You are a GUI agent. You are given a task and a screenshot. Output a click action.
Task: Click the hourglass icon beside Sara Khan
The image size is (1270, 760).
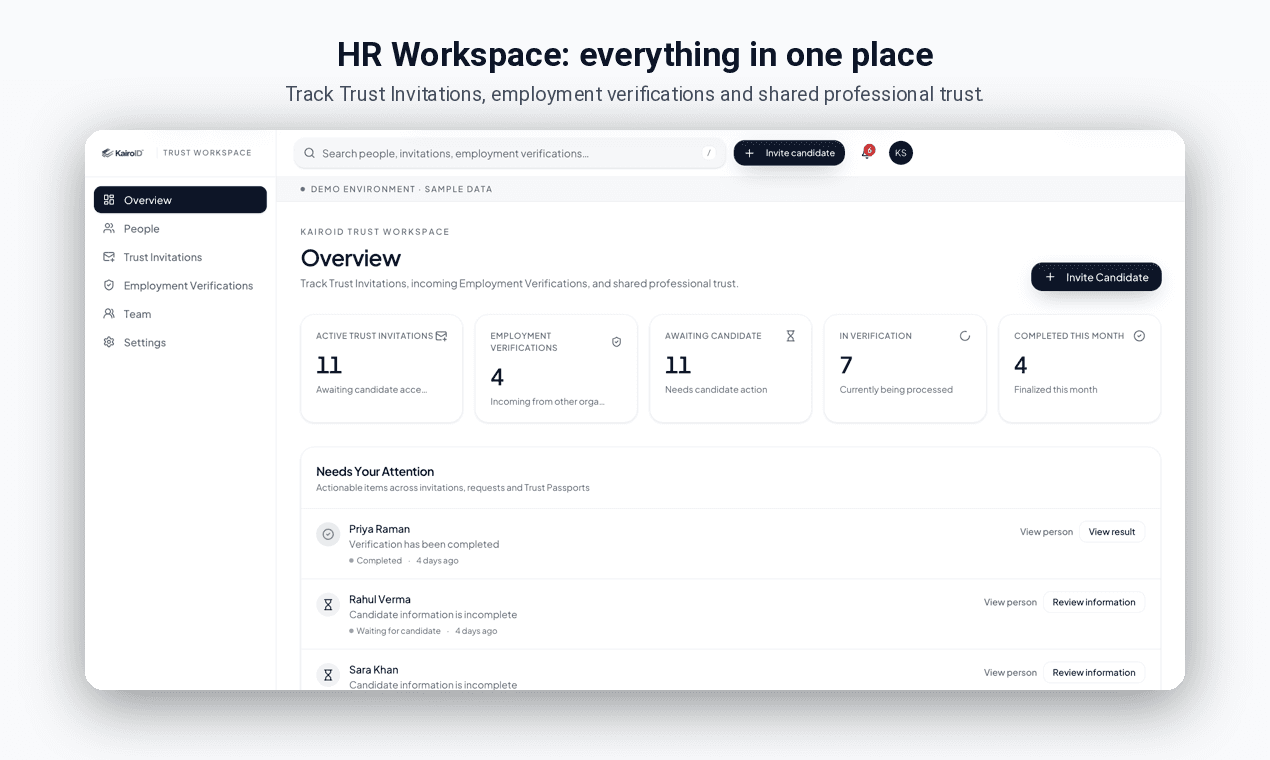[328, 674]
